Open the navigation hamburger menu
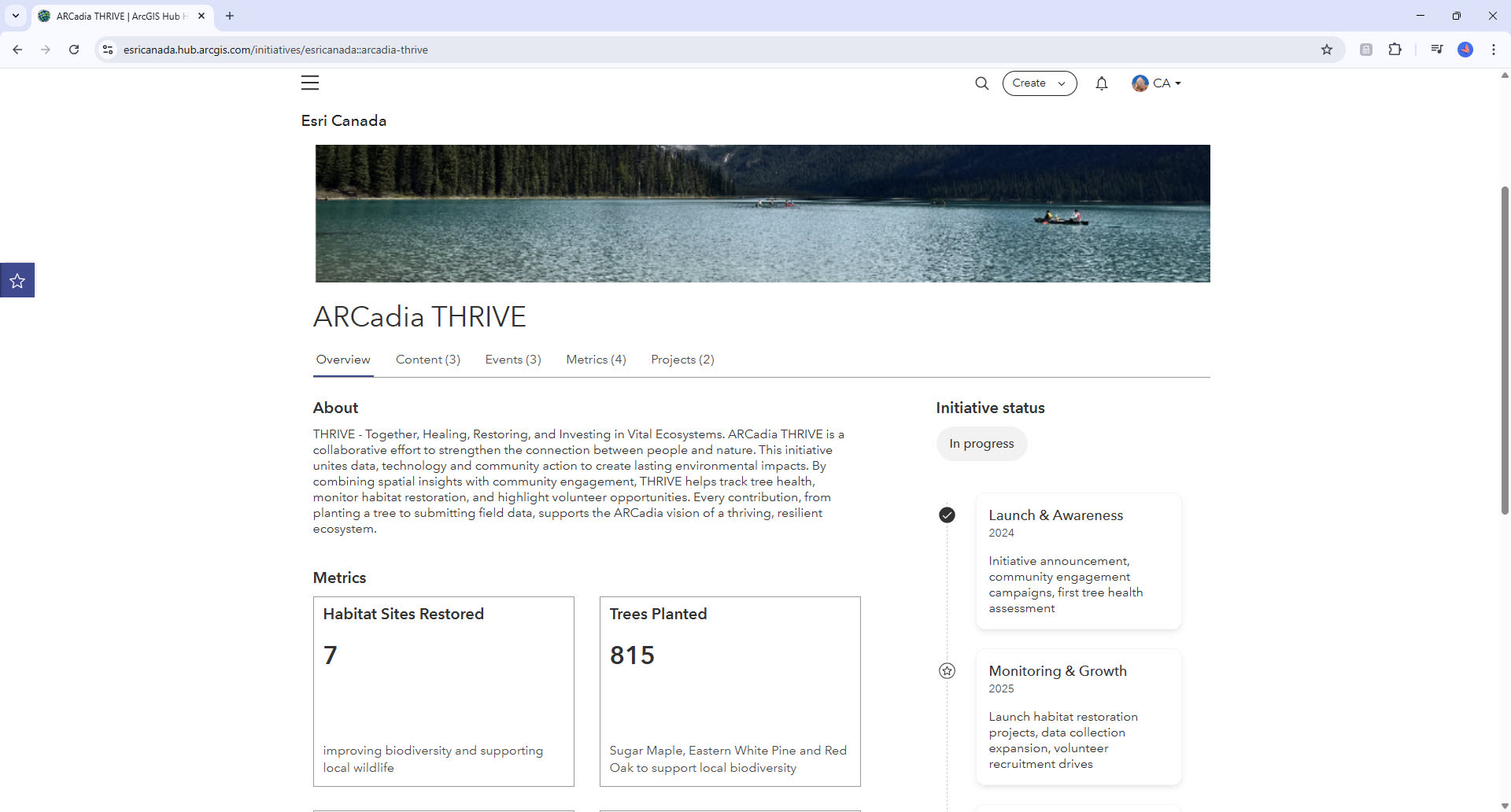Image resolution: width=1511 pixels, height=812 pixels. pos(310,83)
